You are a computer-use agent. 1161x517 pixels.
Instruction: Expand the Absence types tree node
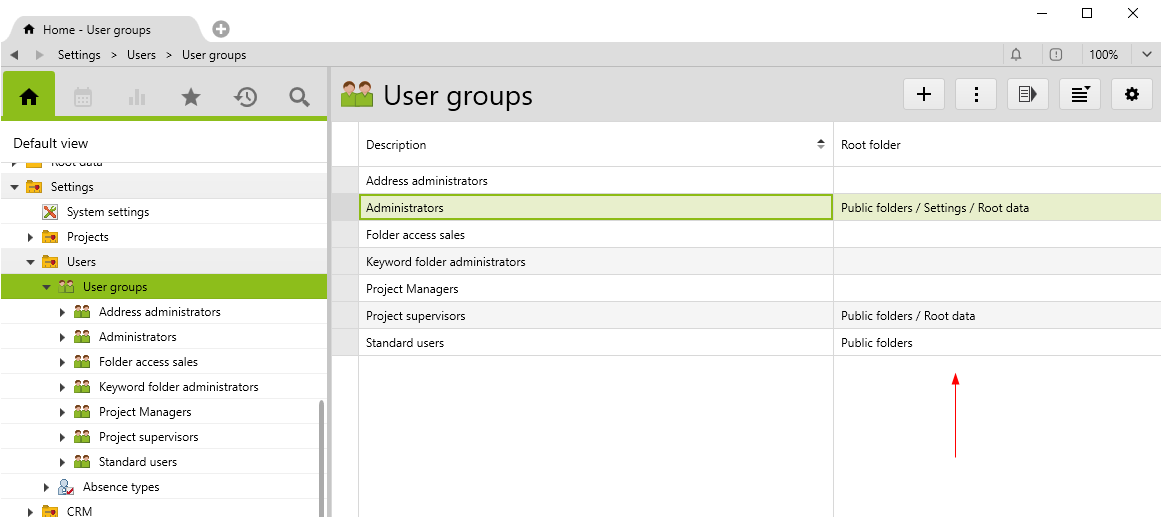(x=47, y=487)
